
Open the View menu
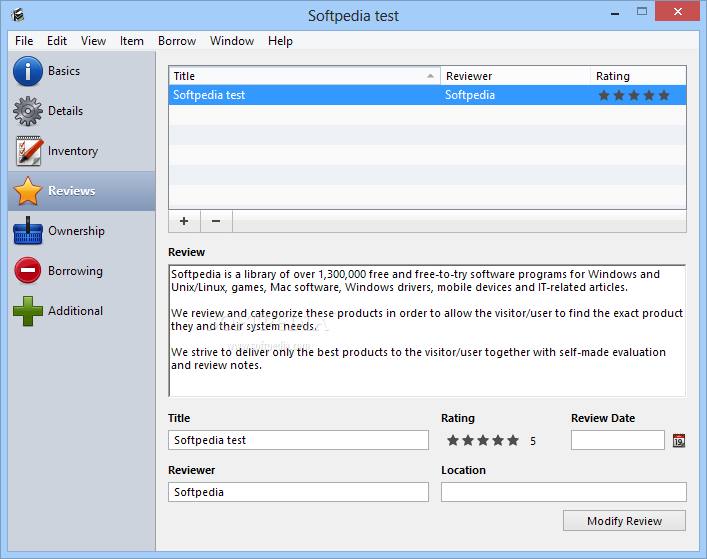click(93, 41)
